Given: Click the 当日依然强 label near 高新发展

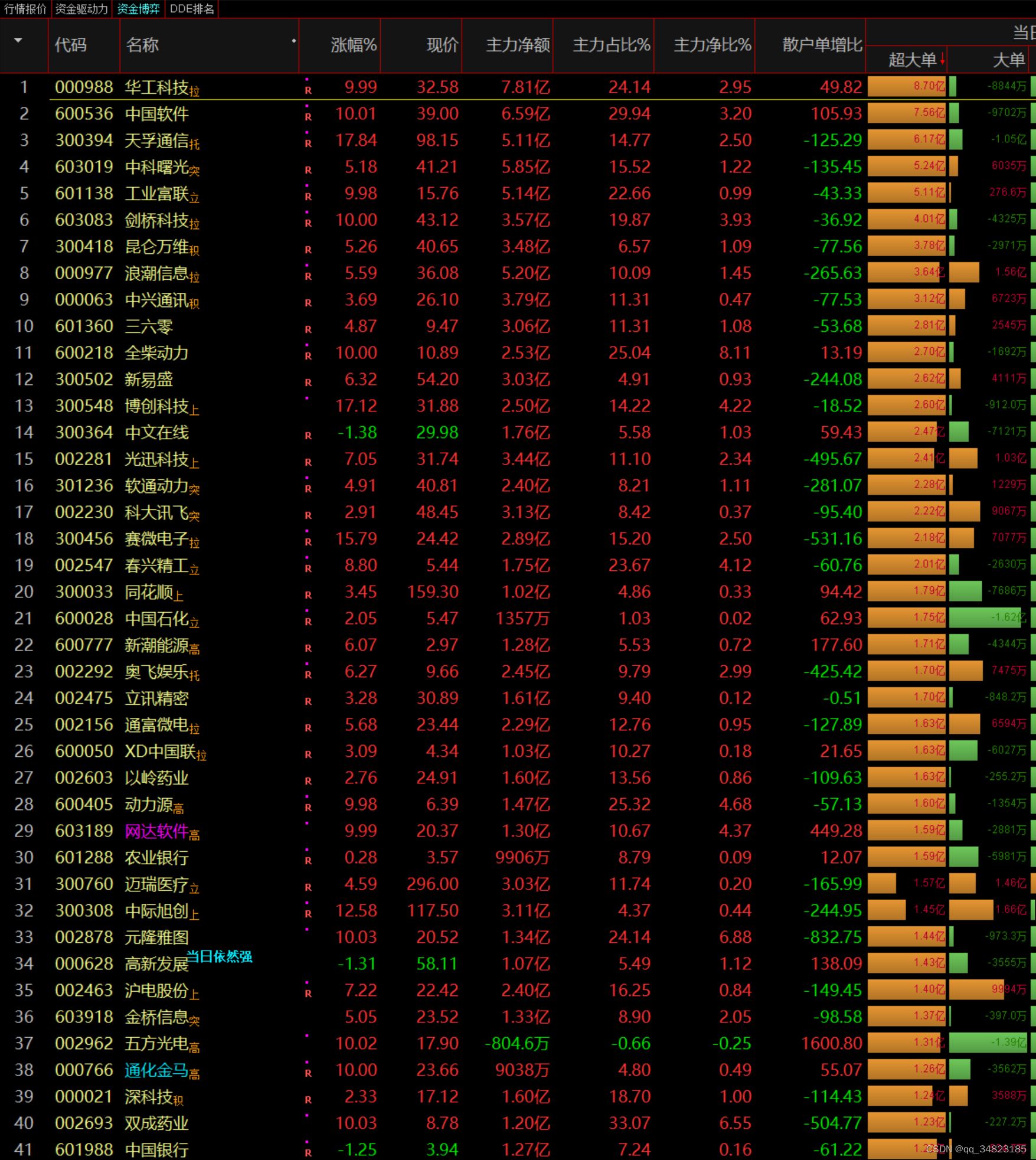Looking at the screenshot, I should 219,956.
